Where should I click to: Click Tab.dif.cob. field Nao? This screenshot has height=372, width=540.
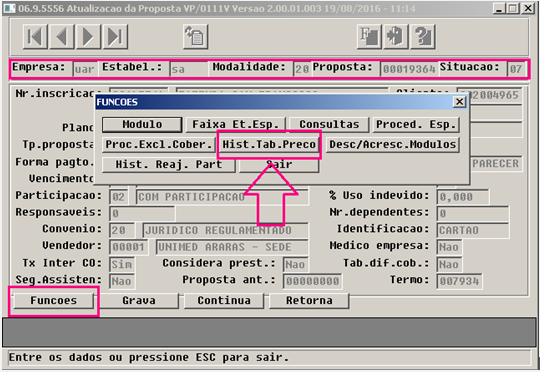[449, 264]
